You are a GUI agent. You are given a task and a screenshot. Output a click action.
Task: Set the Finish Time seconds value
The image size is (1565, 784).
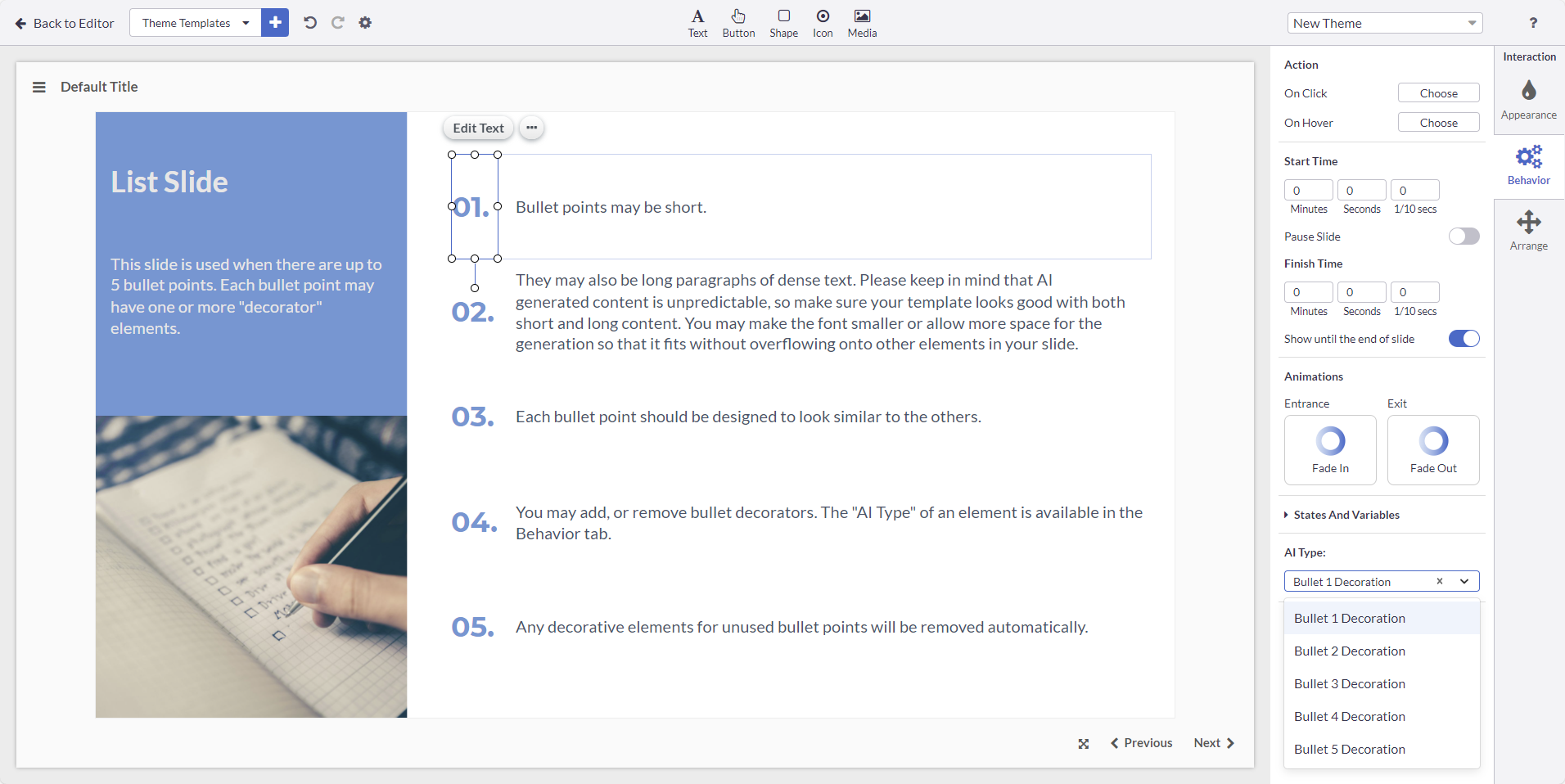1361,292
